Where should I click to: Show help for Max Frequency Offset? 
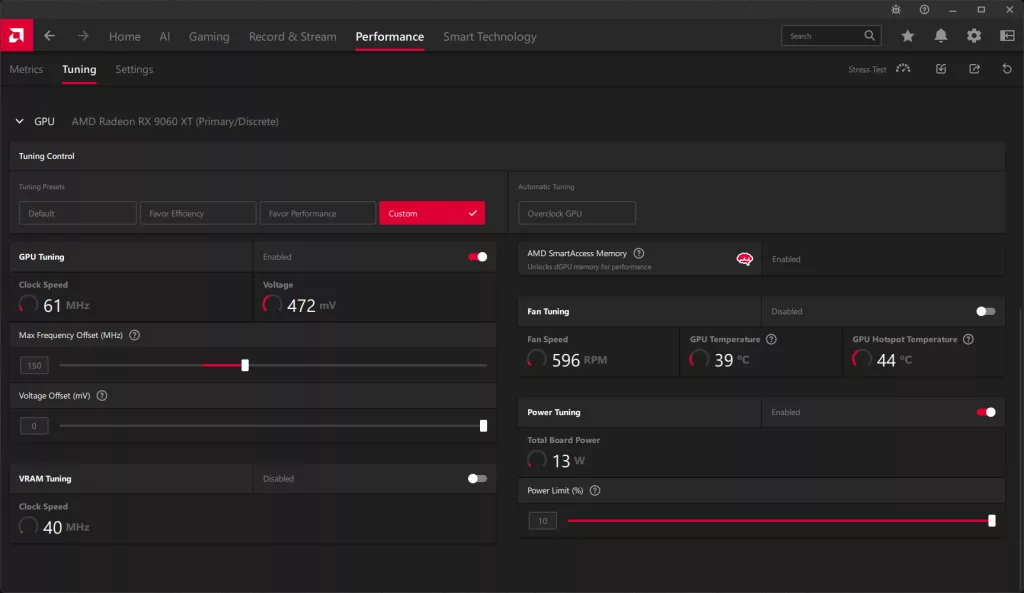[135, 335]
